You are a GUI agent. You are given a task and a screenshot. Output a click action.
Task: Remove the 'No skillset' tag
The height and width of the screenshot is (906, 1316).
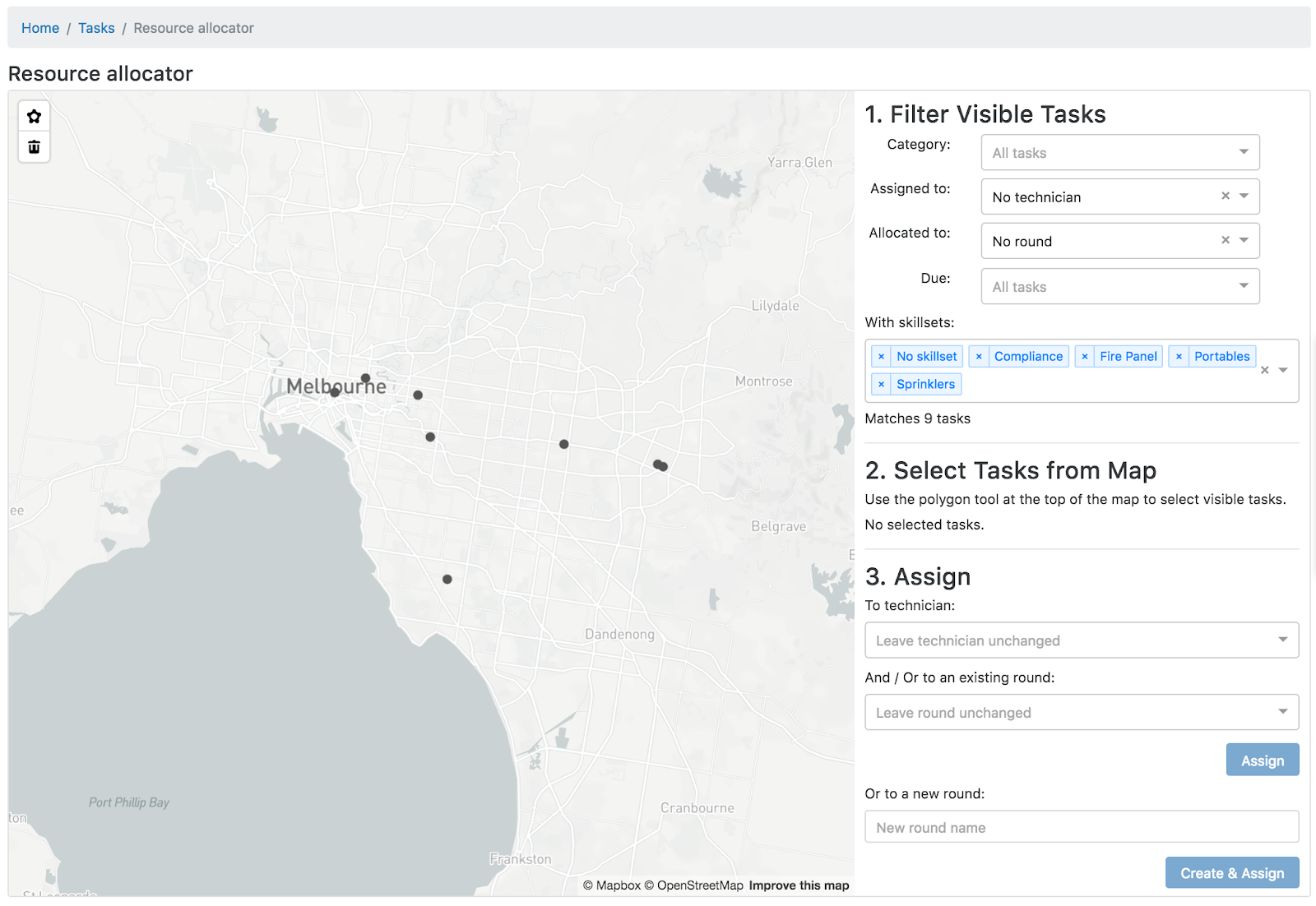[881, 357]
